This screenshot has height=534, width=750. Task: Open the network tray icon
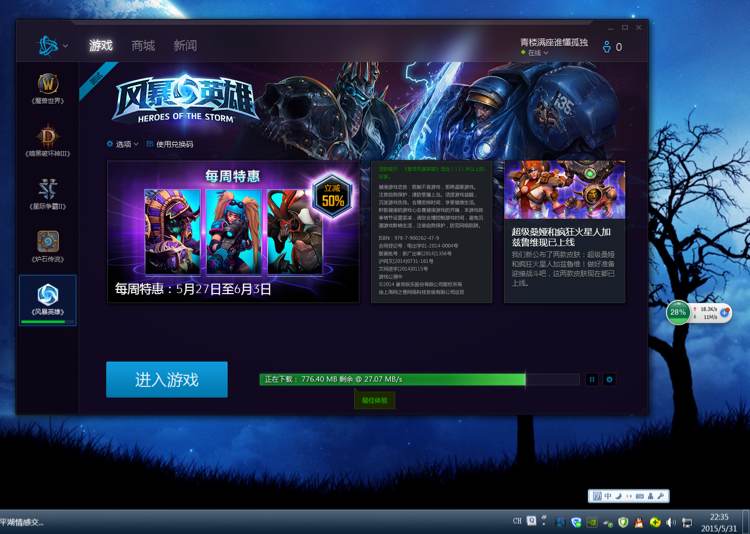tap(687, 523)
